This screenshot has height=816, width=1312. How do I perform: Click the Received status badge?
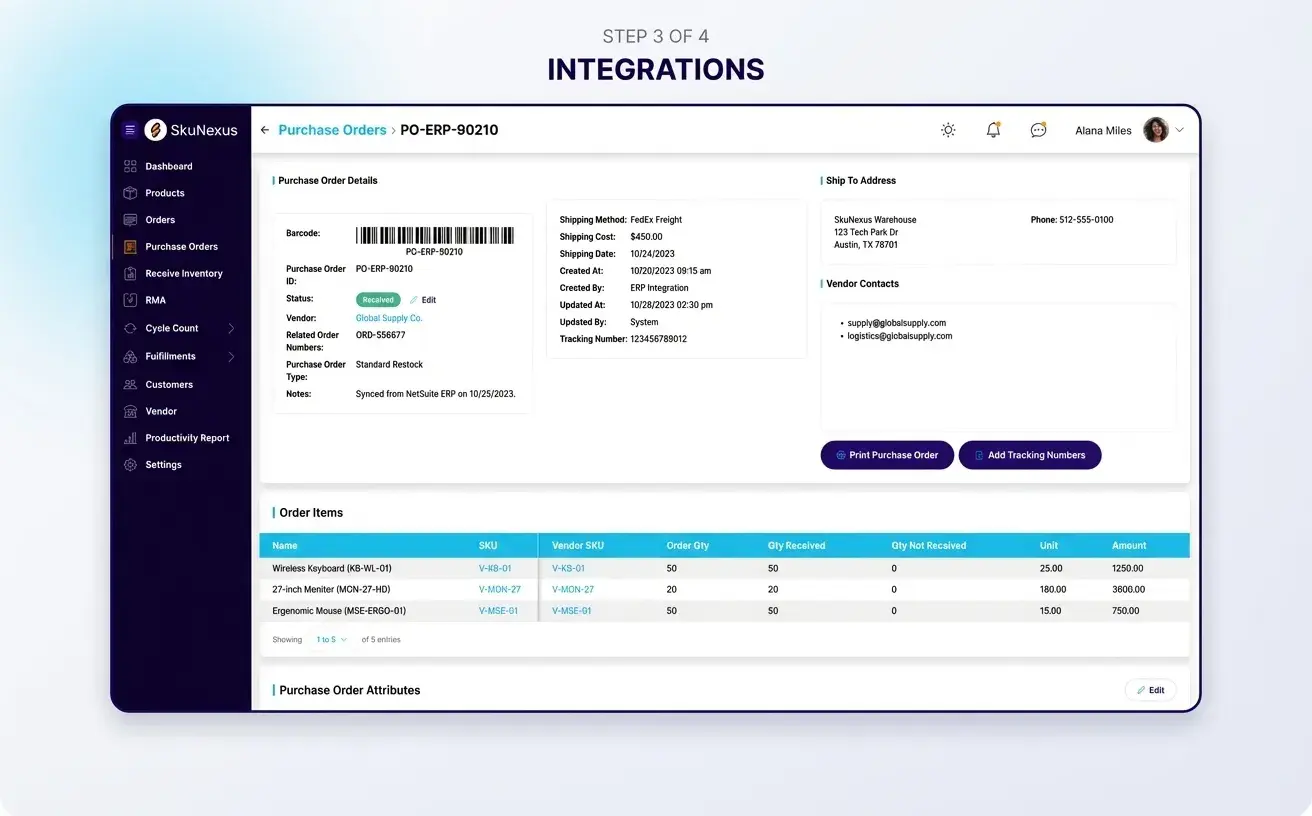(x=377, y=299)
